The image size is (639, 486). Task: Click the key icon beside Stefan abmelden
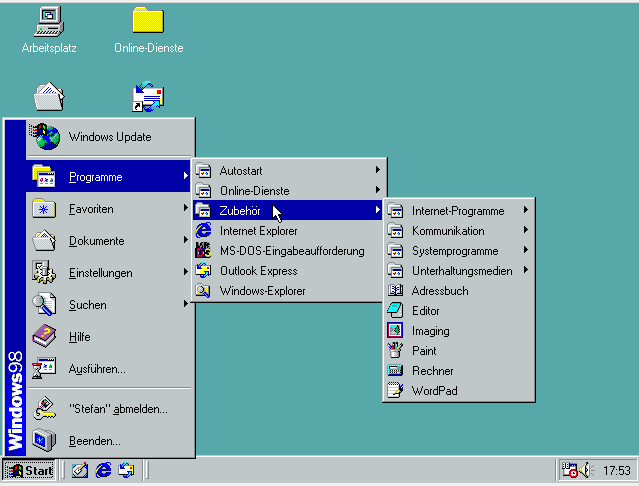pyautogui.click(x=44, y=408)
